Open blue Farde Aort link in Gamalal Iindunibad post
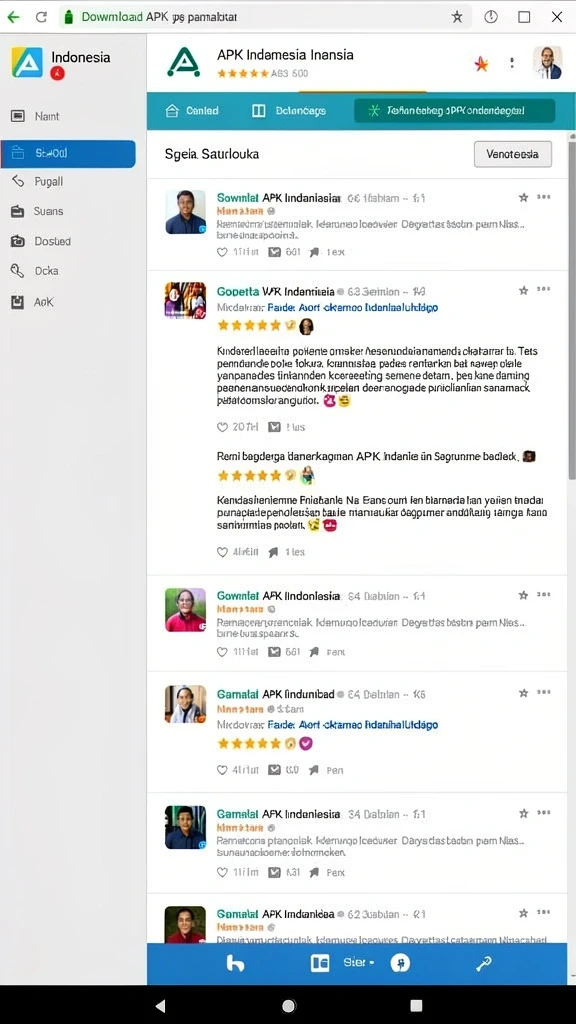Screen dimensions: 576x1024 pyautogui.click(x=353, y=725)
